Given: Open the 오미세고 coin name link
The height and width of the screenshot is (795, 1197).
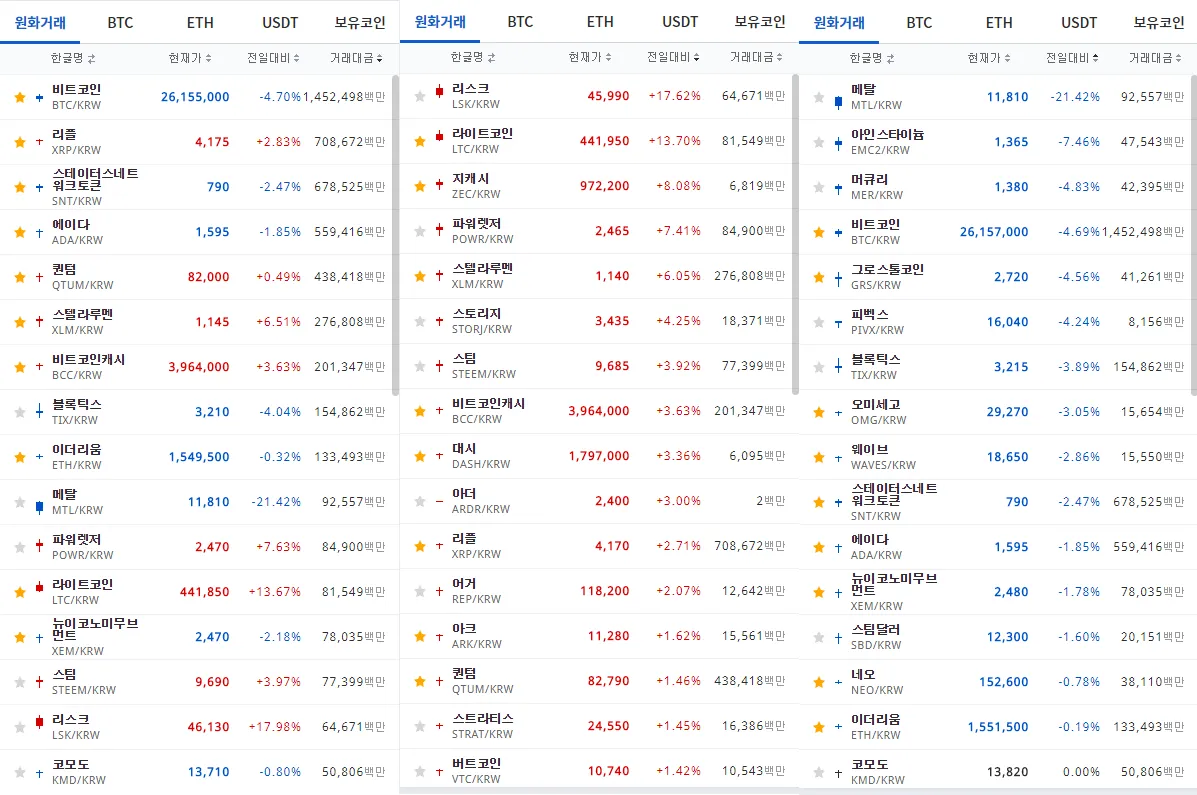Looking at the screenshot, I should 876,405.
